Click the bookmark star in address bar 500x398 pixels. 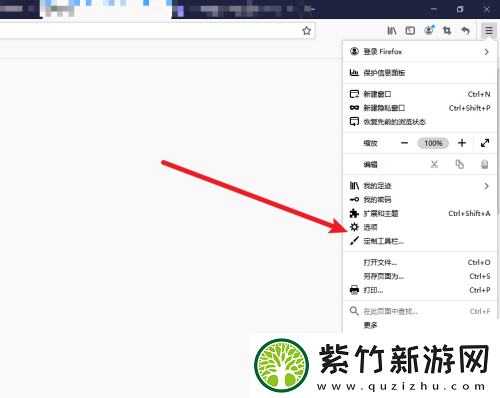pos(306,31)
